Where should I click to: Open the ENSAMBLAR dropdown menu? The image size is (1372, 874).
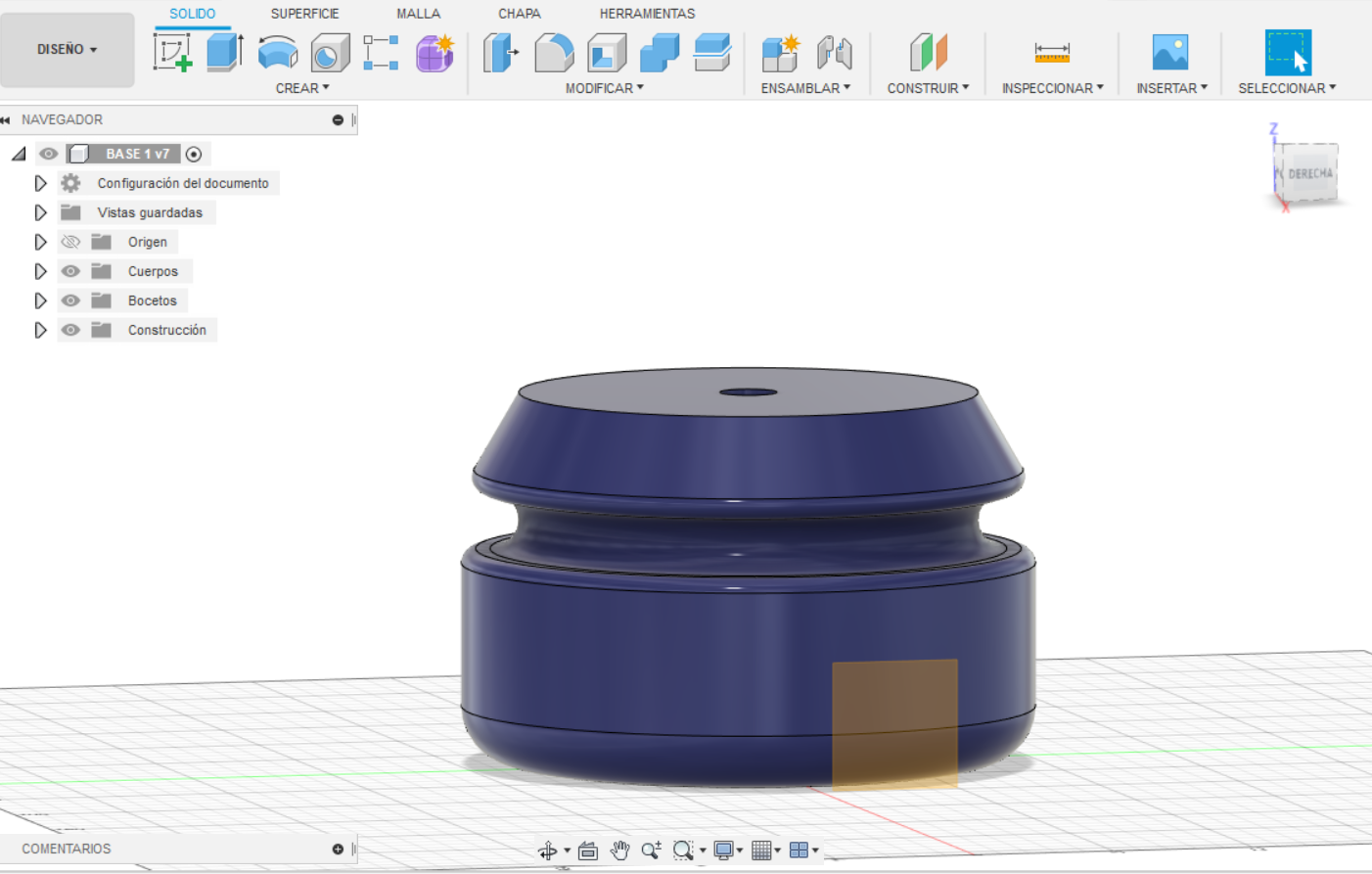[805, 88]
